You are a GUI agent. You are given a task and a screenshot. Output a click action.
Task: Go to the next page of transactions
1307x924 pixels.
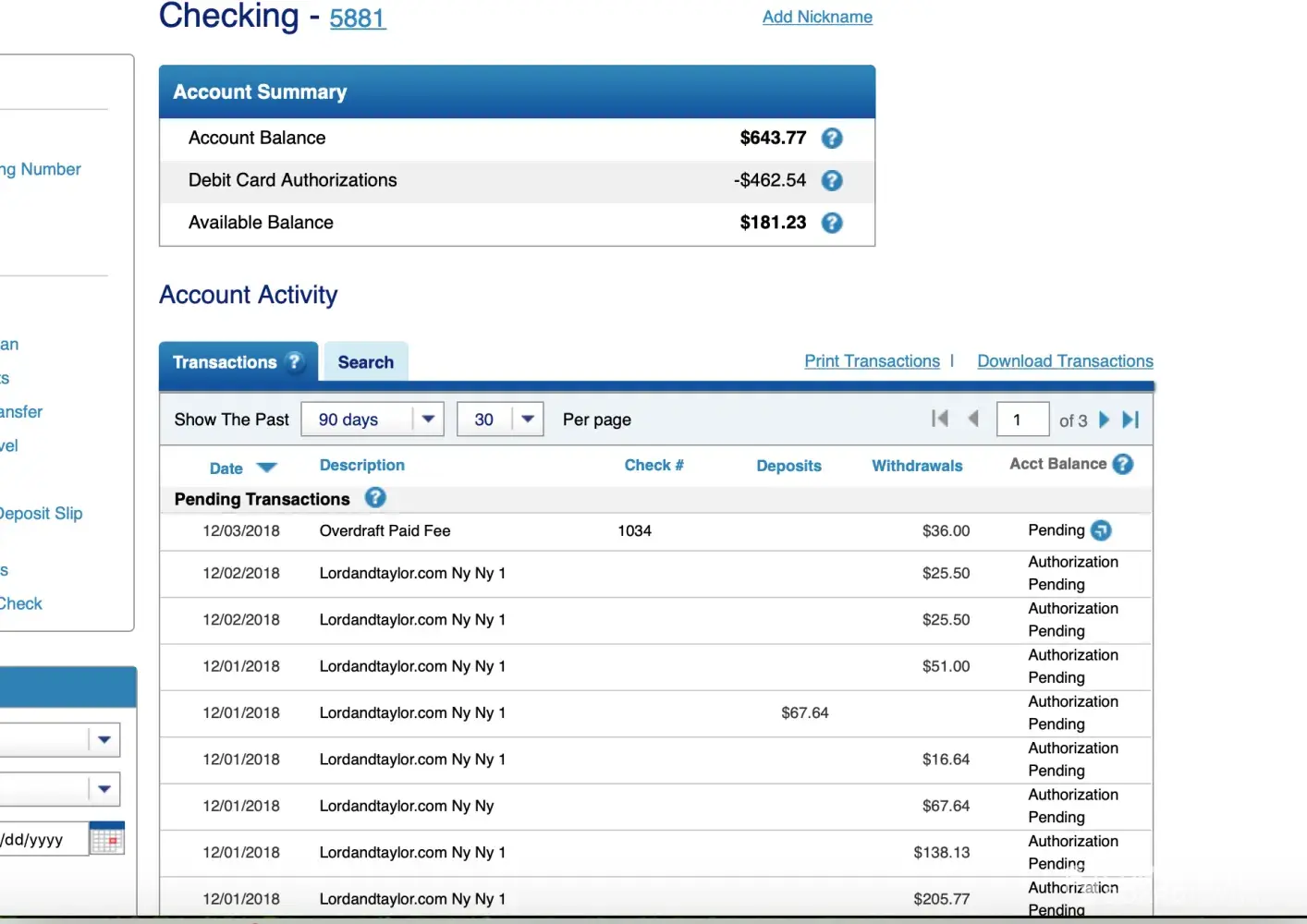(x=1104, y=419)
